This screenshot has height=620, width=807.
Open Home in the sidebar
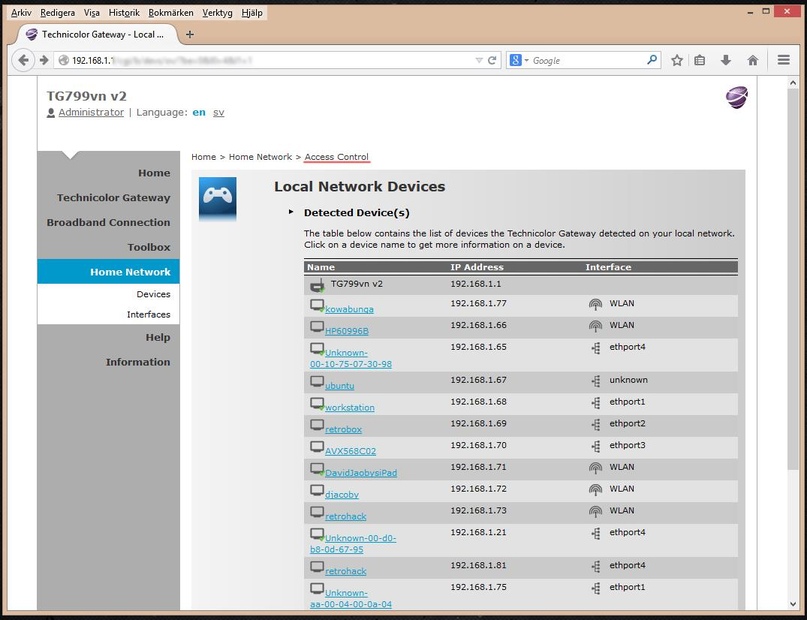point(154,173)
